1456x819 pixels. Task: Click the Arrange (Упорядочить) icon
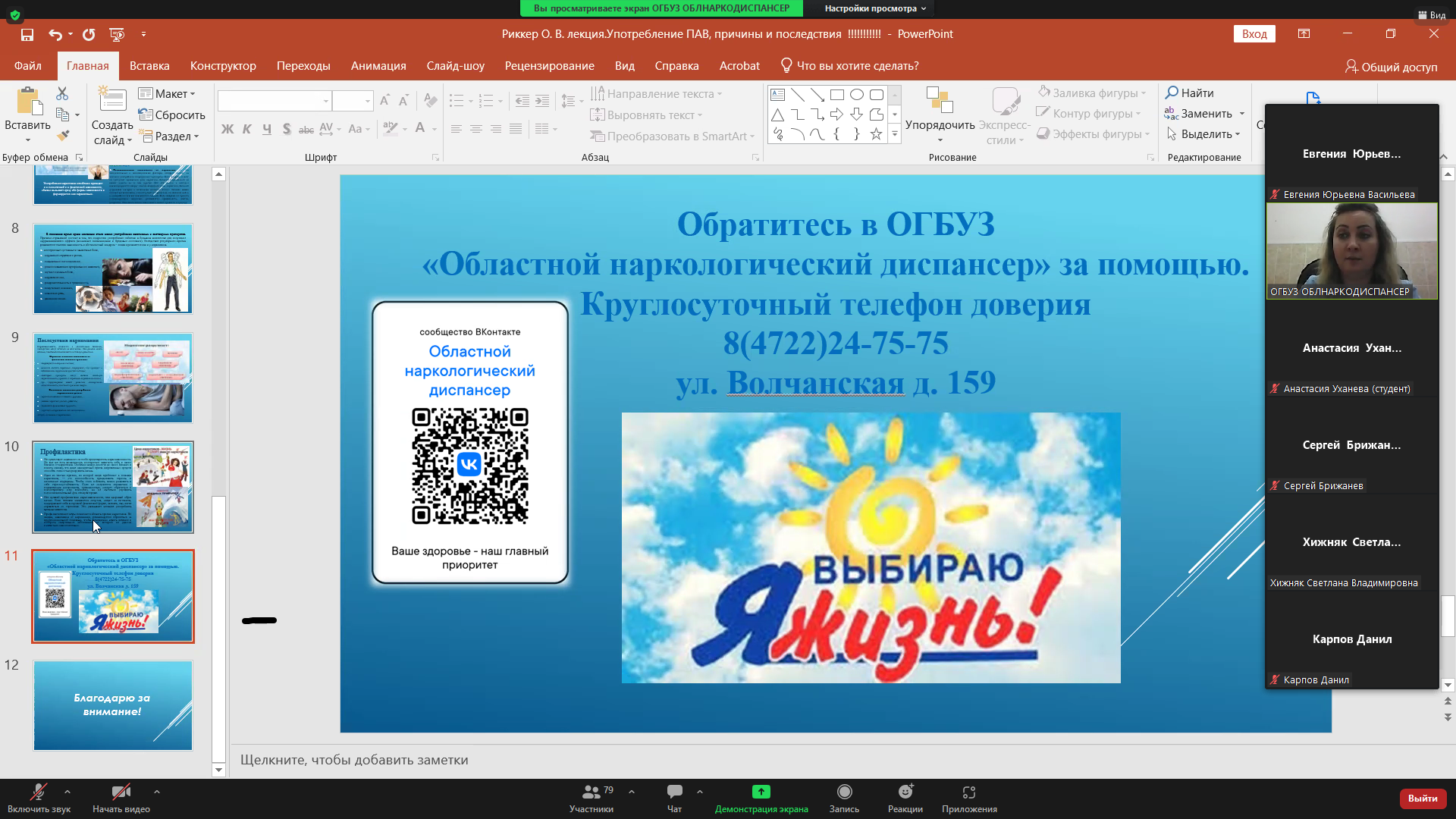point(940,100)
